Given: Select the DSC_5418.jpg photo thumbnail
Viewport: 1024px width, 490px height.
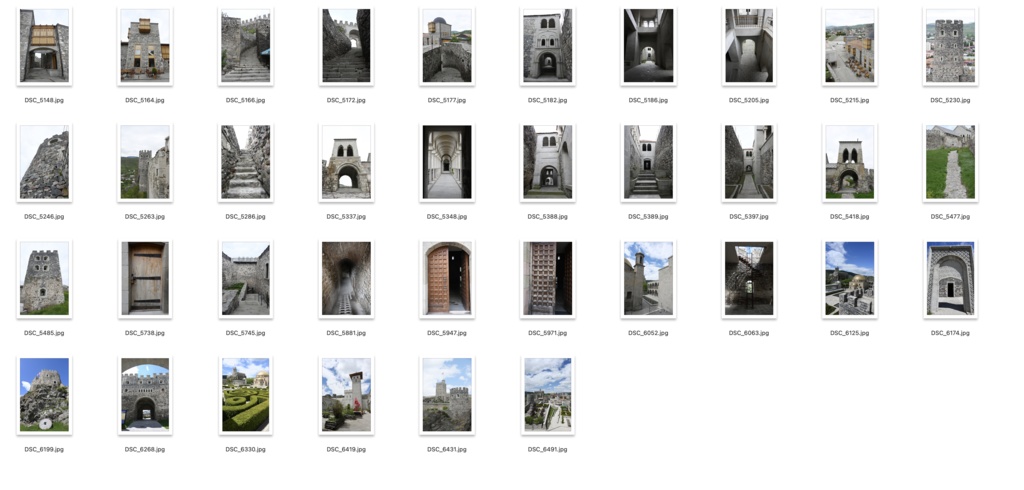Looking at the screenshot, I should click(x=850, y=162).
